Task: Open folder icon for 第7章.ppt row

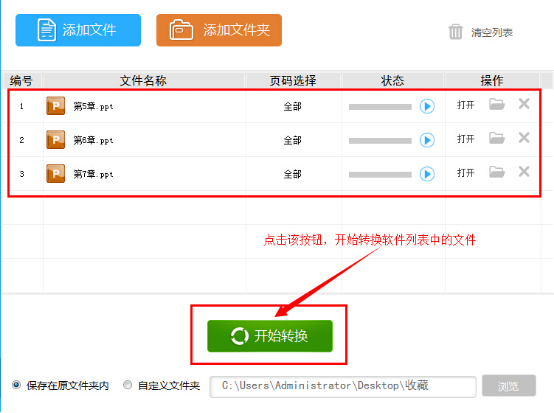Action: [x=496, y=172]
